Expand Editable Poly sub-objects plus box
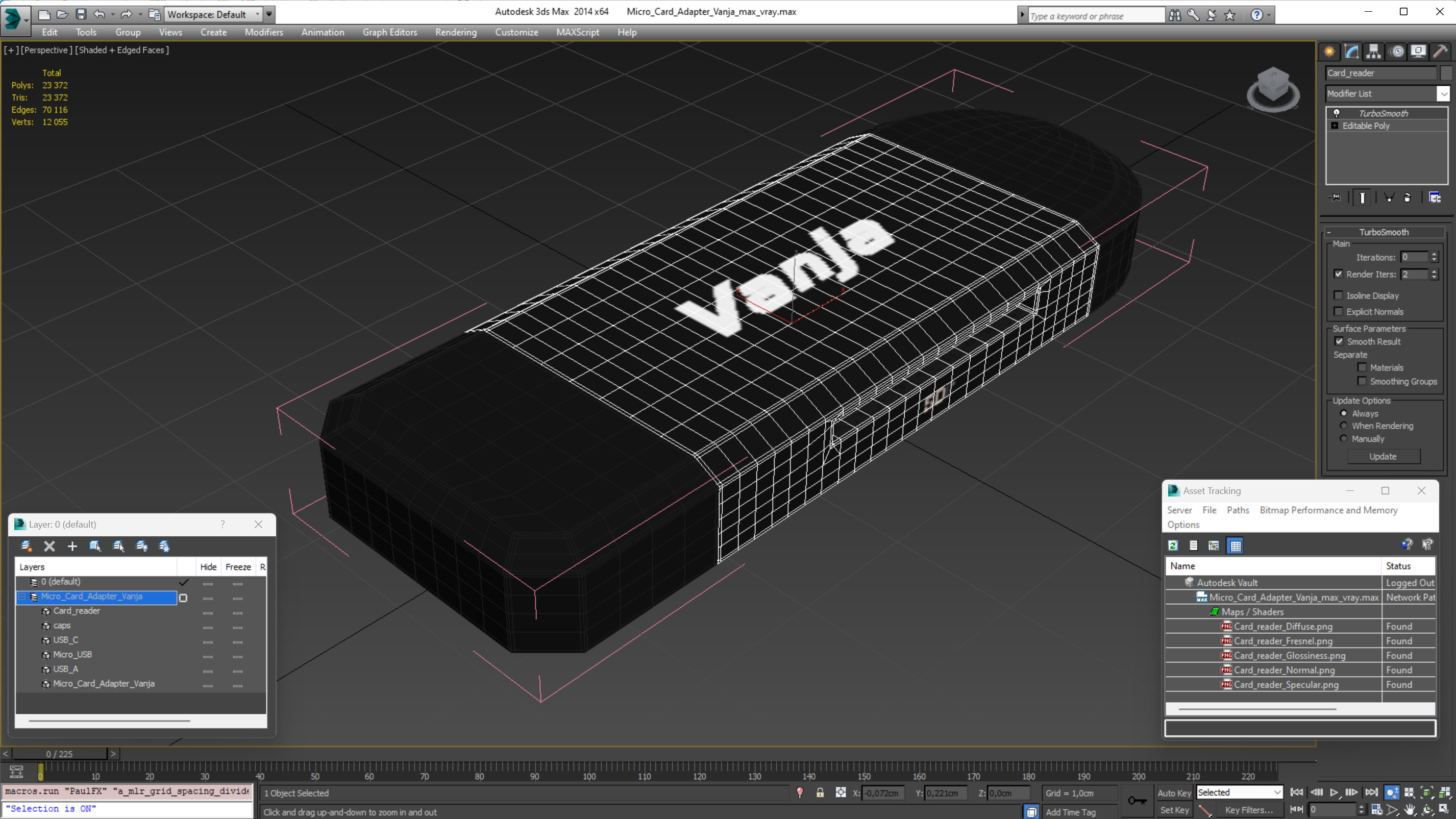This screenshot has height=819, width=1456. (1335, 126)
